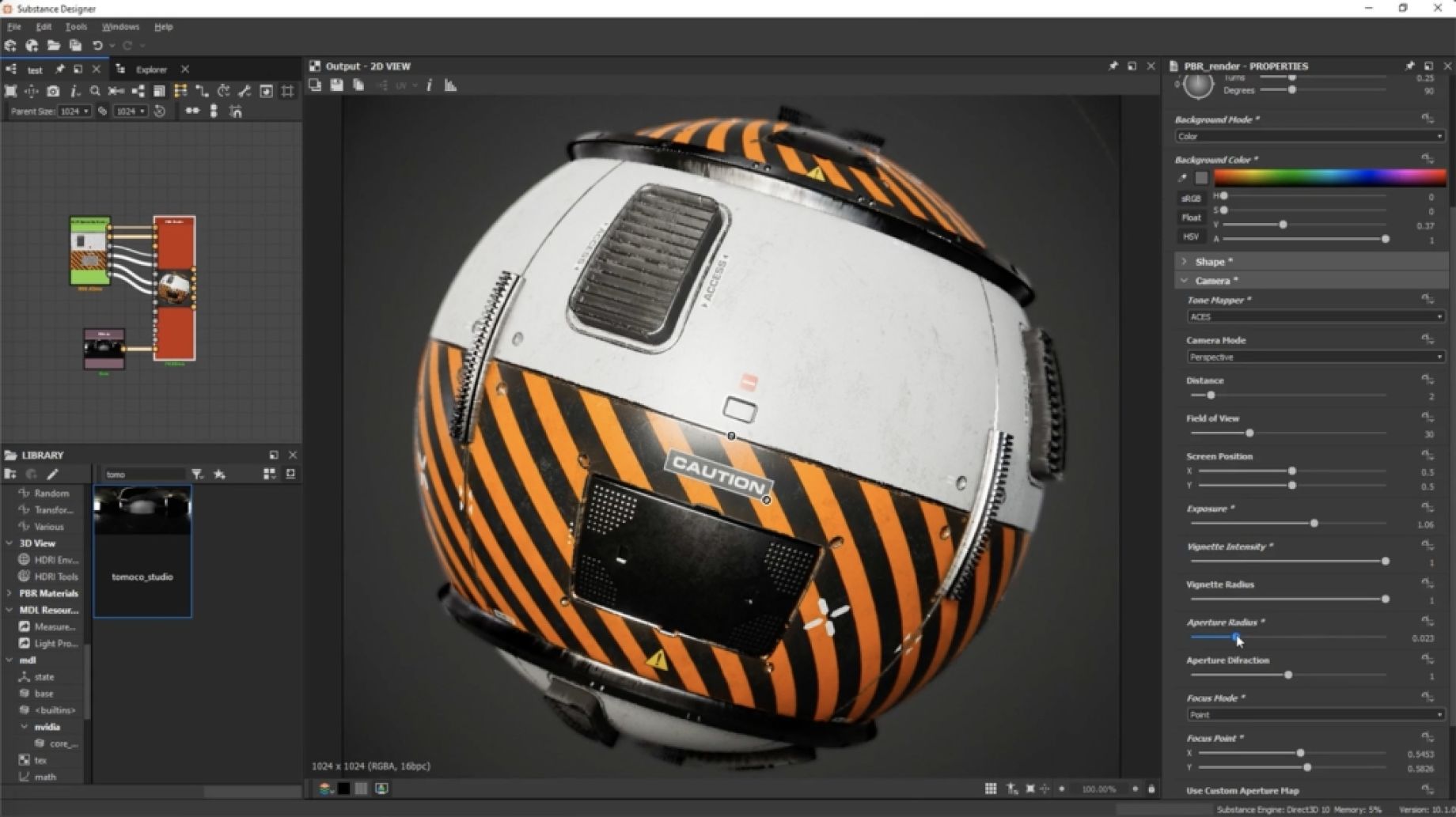Click the info icon in 2D view toolbar

click(x=429, y=85)
